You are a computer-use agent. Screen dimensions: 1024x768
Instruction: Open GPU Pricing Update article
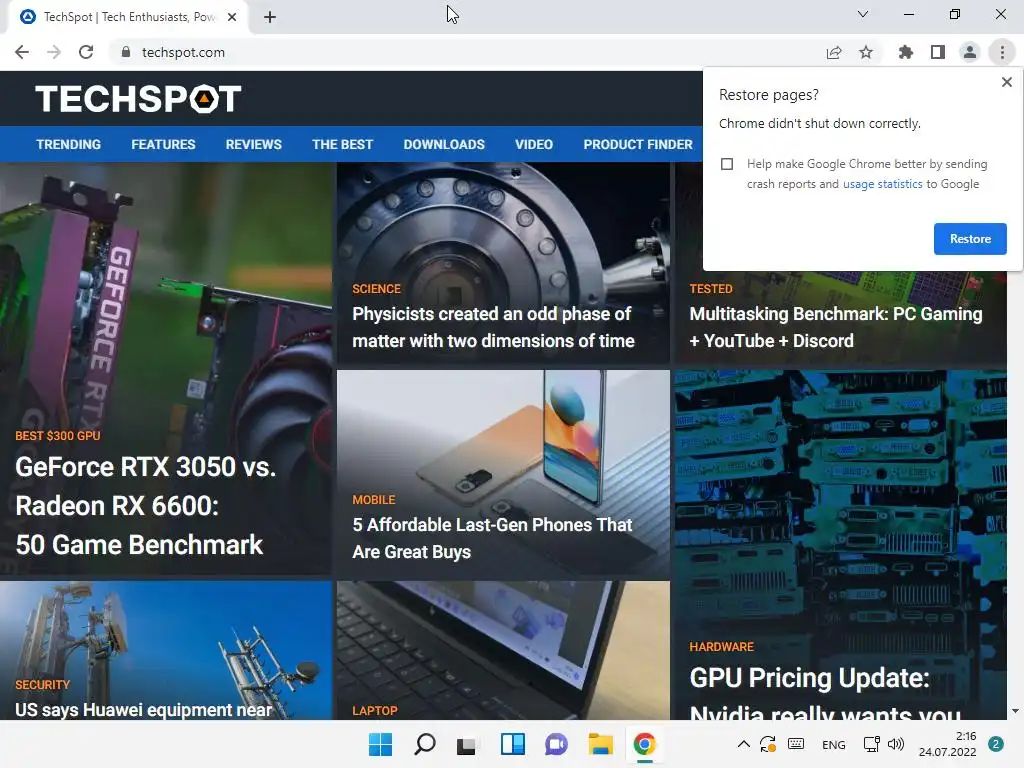click(x=826, y=692)
